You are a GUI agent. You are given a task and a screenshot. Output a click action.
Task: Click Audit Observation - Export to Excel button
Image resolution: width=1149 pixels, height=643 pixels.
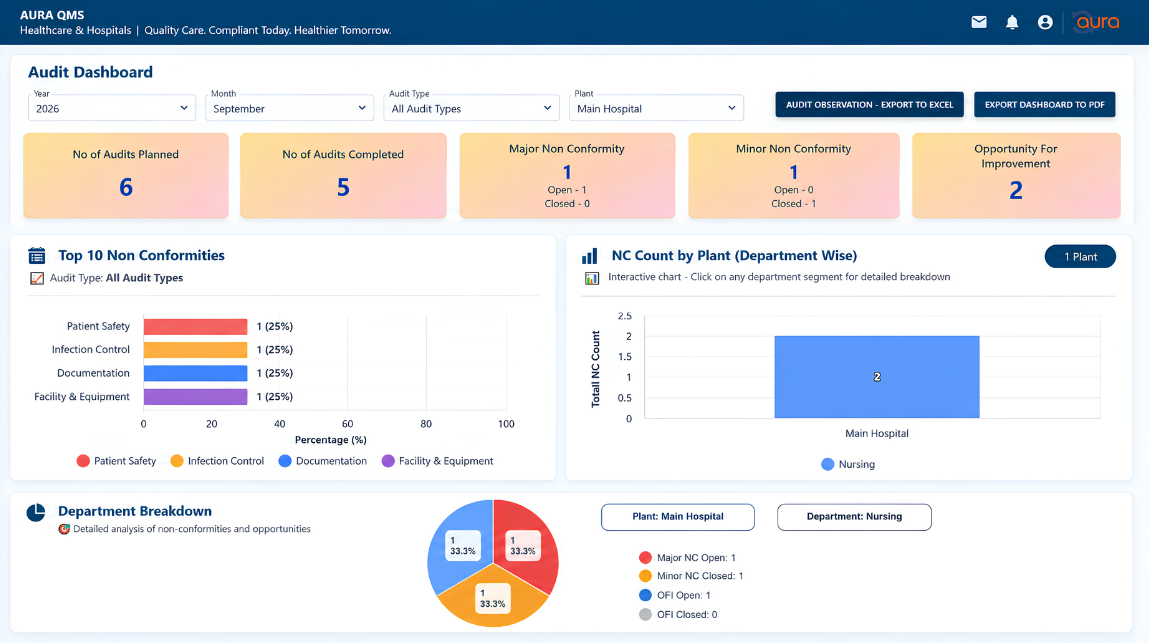coord(869,104)
